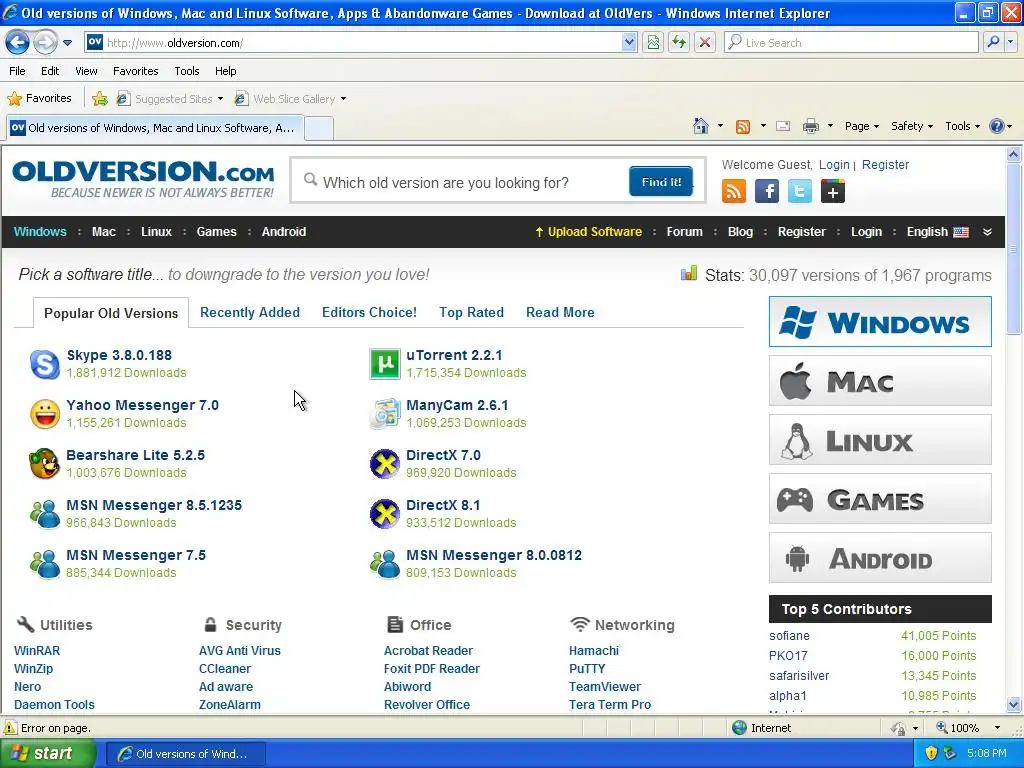This screenshot has width=1024, height=768.
Task: Select Mac in the site navigation bar
Action: [104, 232]
